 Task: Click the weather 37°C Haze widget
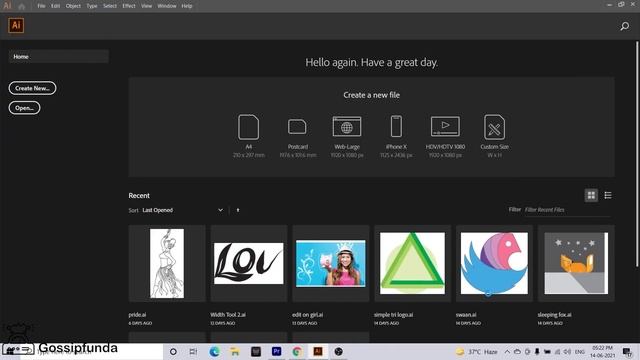tap(477, 351)
